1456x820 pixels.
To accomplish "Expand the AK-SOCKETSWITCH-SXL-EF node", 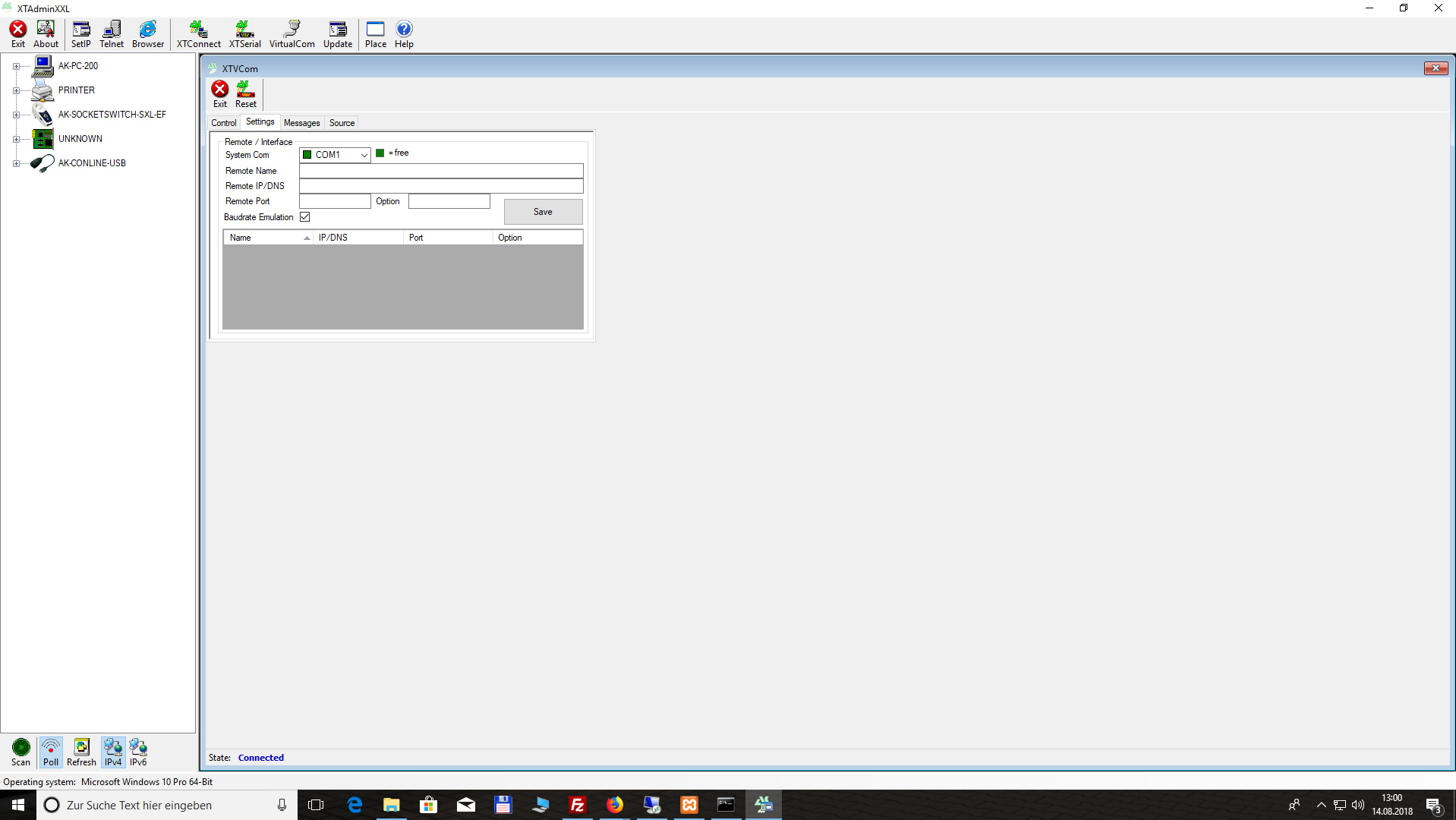I will tap(16, 115).
